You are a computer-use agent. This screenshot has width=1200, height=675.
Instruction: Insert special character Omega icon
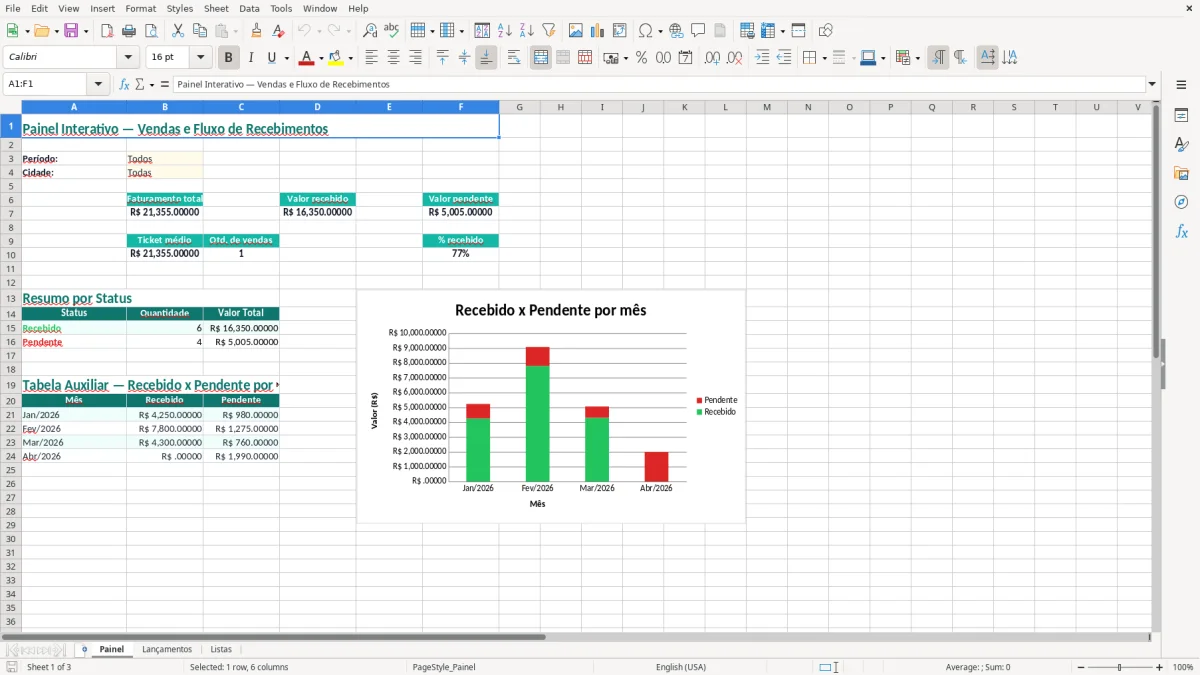pos(645,31)
